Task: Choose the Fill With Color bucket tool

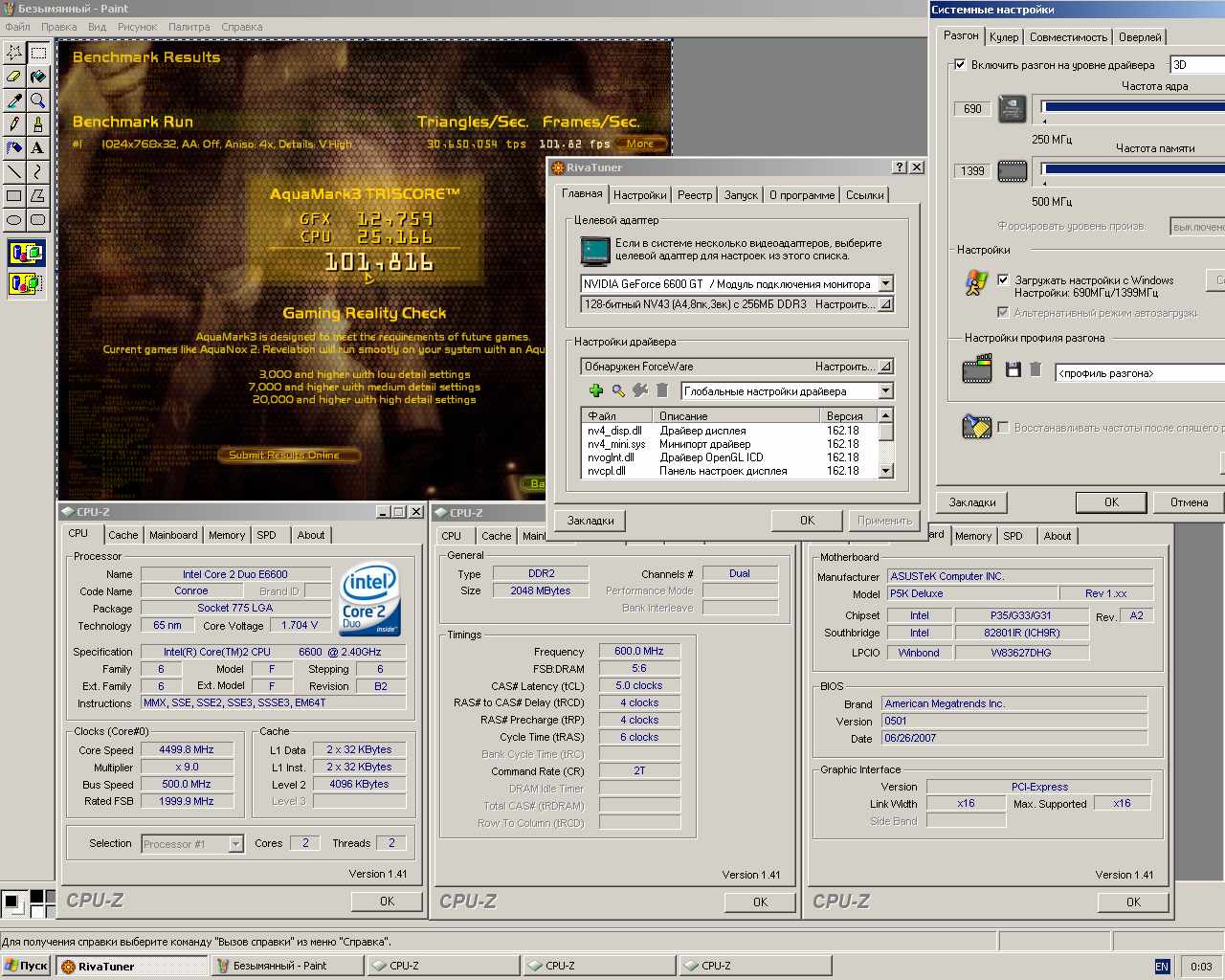Action: [x=38, y=77]
